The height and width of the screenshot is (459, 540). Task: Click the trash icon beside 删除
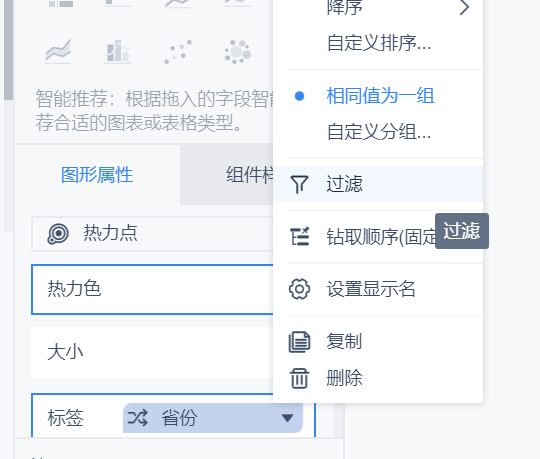pyautogui.click(x=299, y=378)
